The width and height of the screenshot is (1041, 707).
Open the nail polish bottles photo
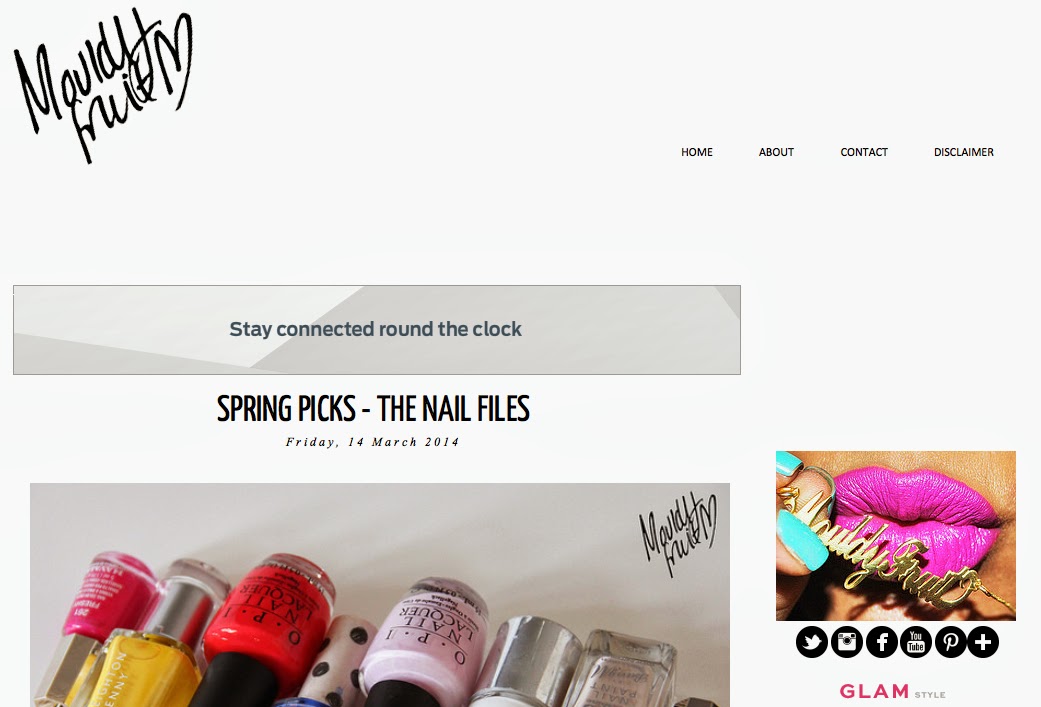click(380, 595)
